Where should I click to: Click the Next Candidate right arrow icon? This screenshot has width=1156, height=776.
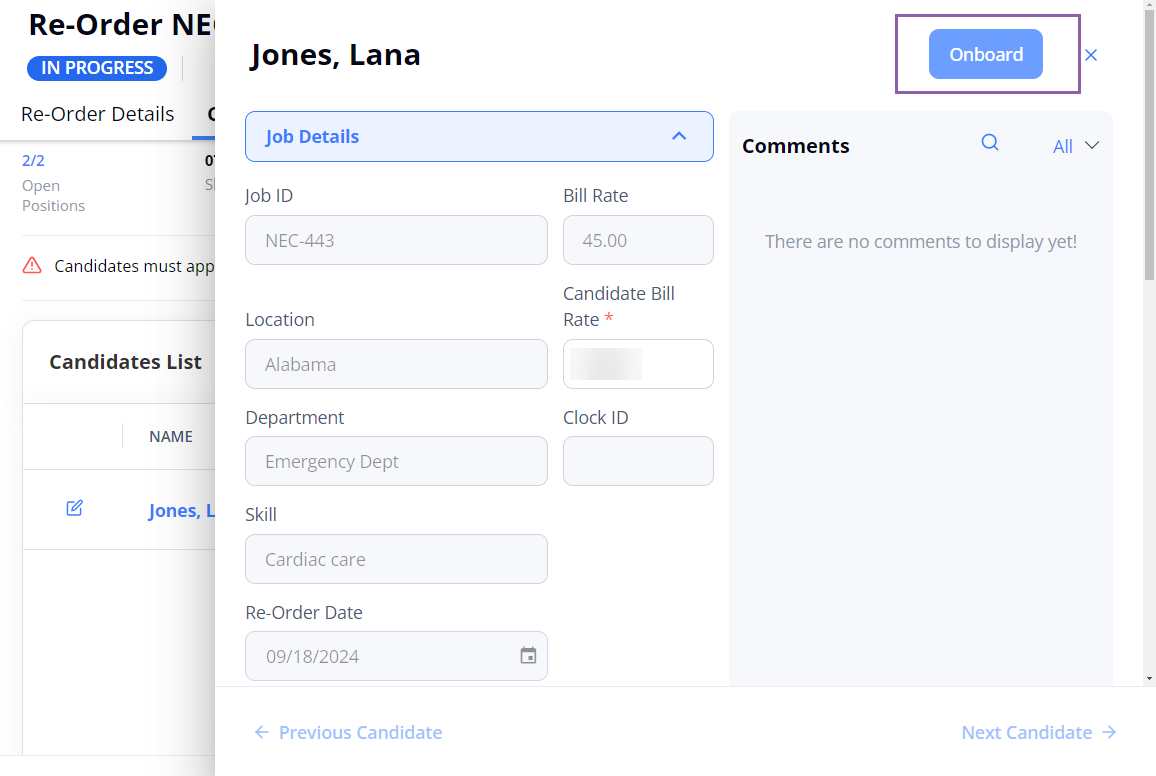1109,733
